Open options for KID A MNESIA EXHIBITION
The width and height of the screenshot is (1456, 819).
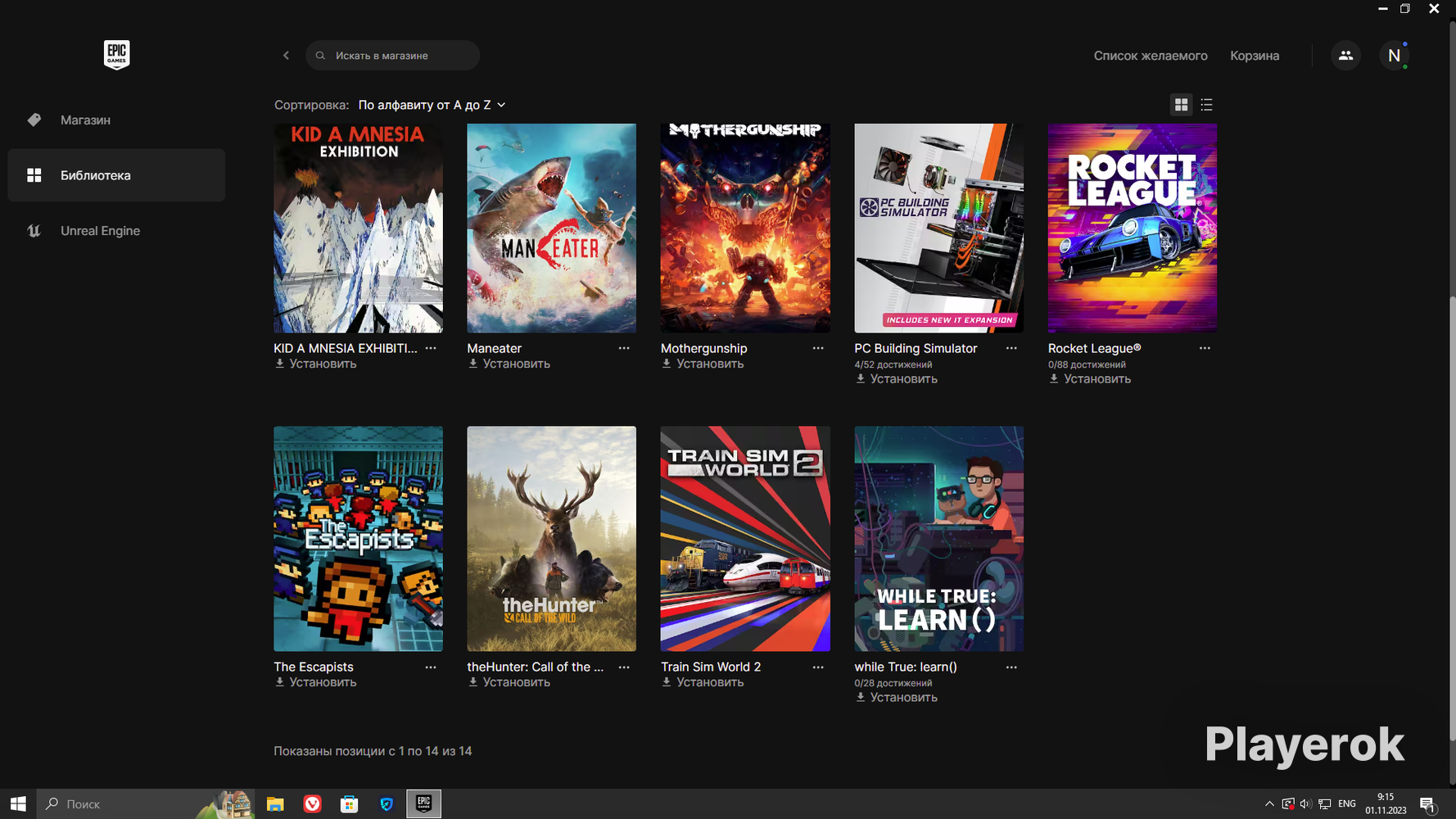coord(431,348)
